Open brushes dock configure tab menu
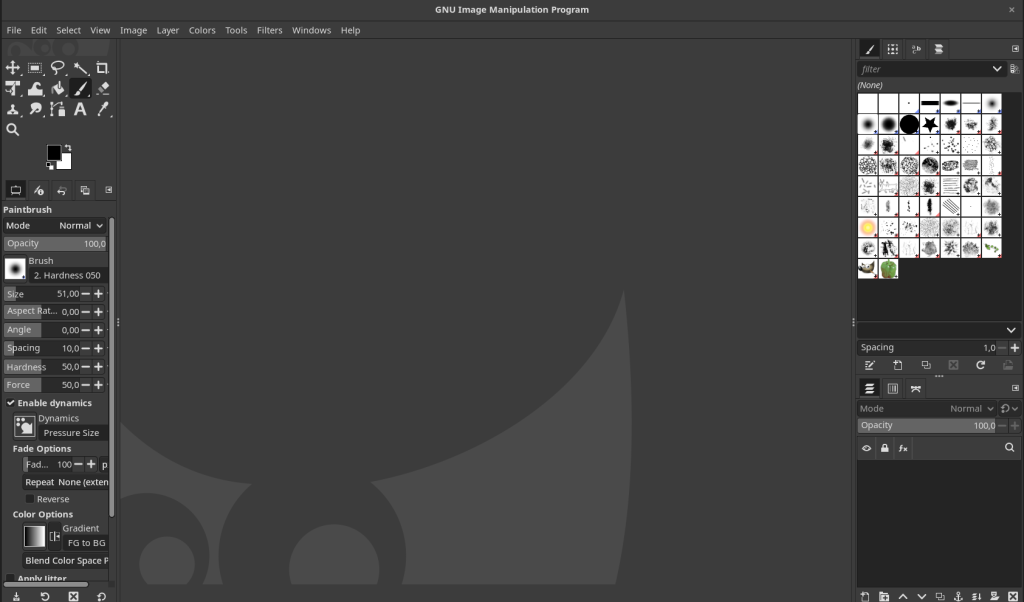 pyautogui.click(x=1015, y=49)
